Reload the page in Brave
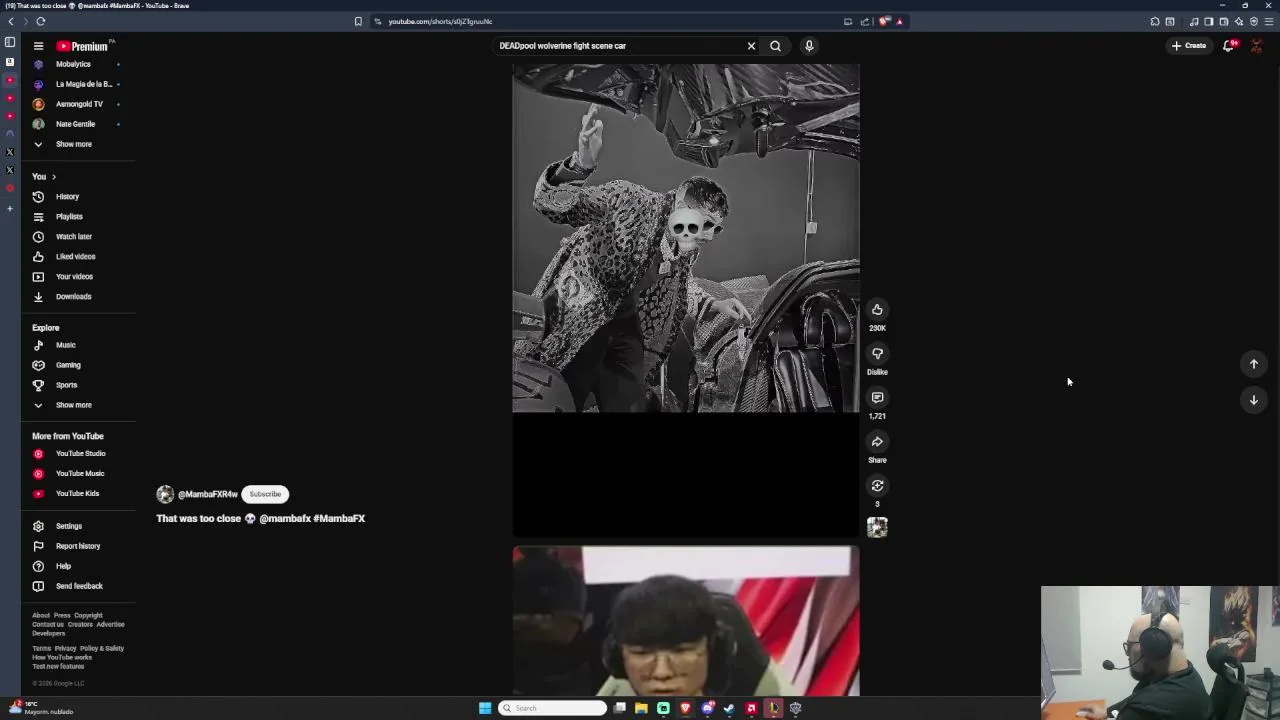 [40, 21]
